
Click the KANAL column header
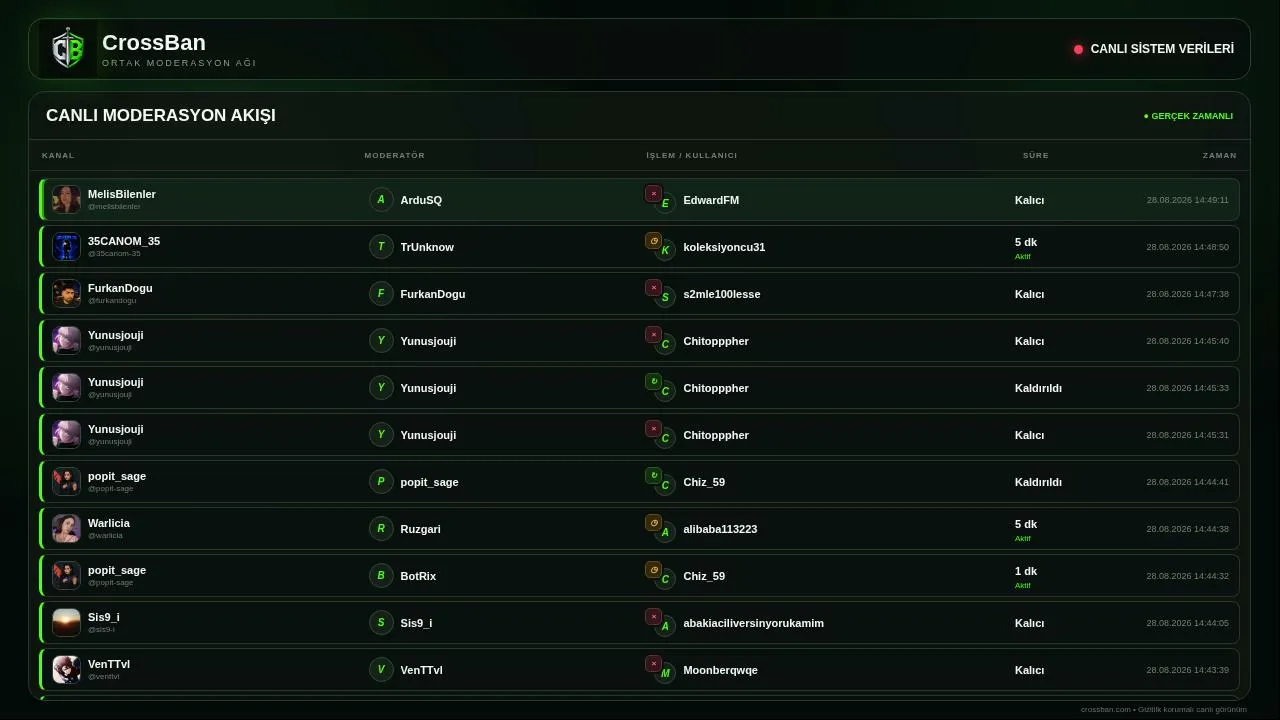pos(58,155)
